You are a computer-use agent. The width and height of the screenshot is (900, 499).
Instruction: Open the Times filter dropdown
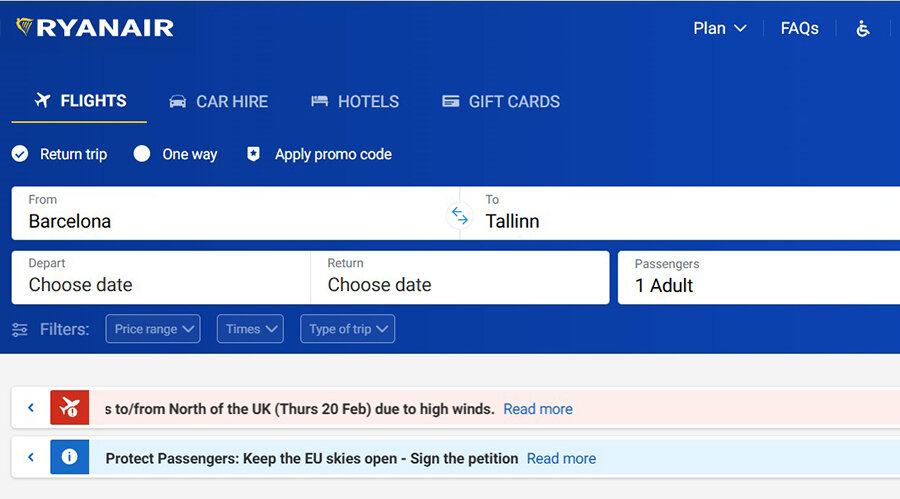(x=250, y=329)
